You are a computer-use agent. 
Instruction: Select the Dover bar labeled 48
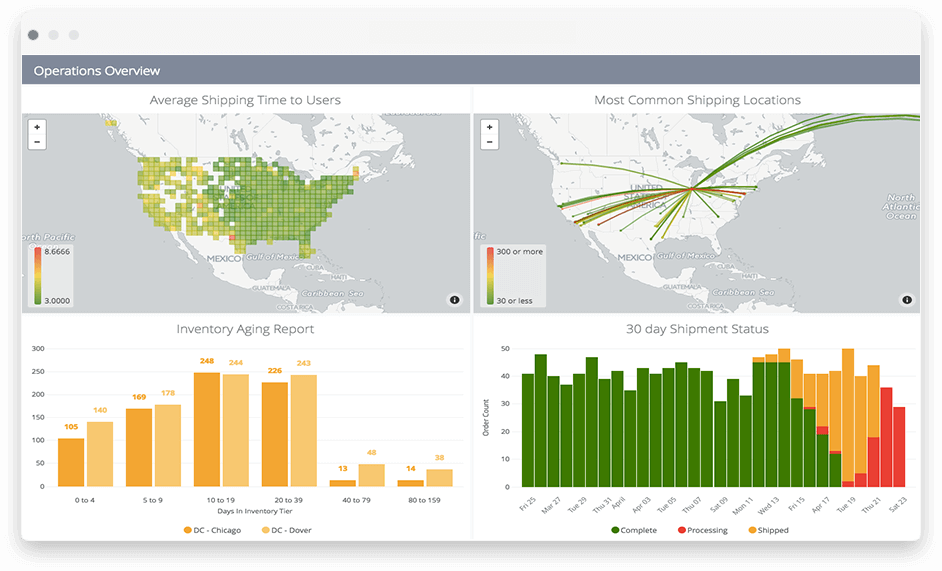pyautogui.click(x=371, y=475)
